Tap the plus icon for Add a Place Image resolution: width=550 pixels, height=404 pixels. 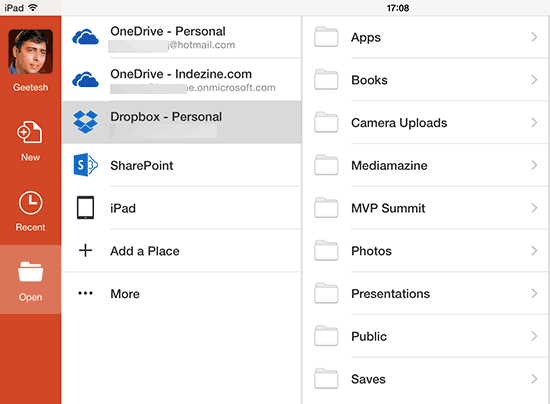tap(85, 250)
